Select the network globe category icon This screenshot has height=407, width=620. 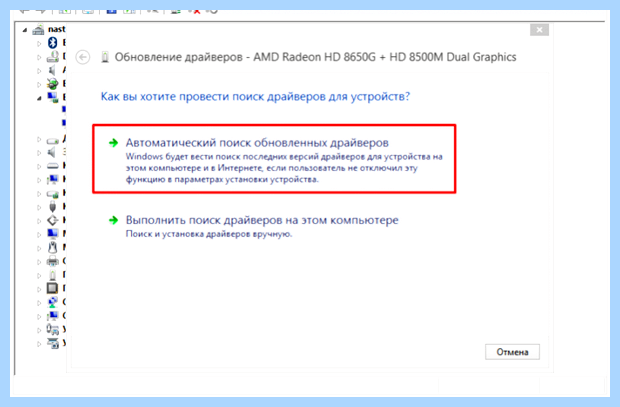pyautogui.click(x=53, y=302)
